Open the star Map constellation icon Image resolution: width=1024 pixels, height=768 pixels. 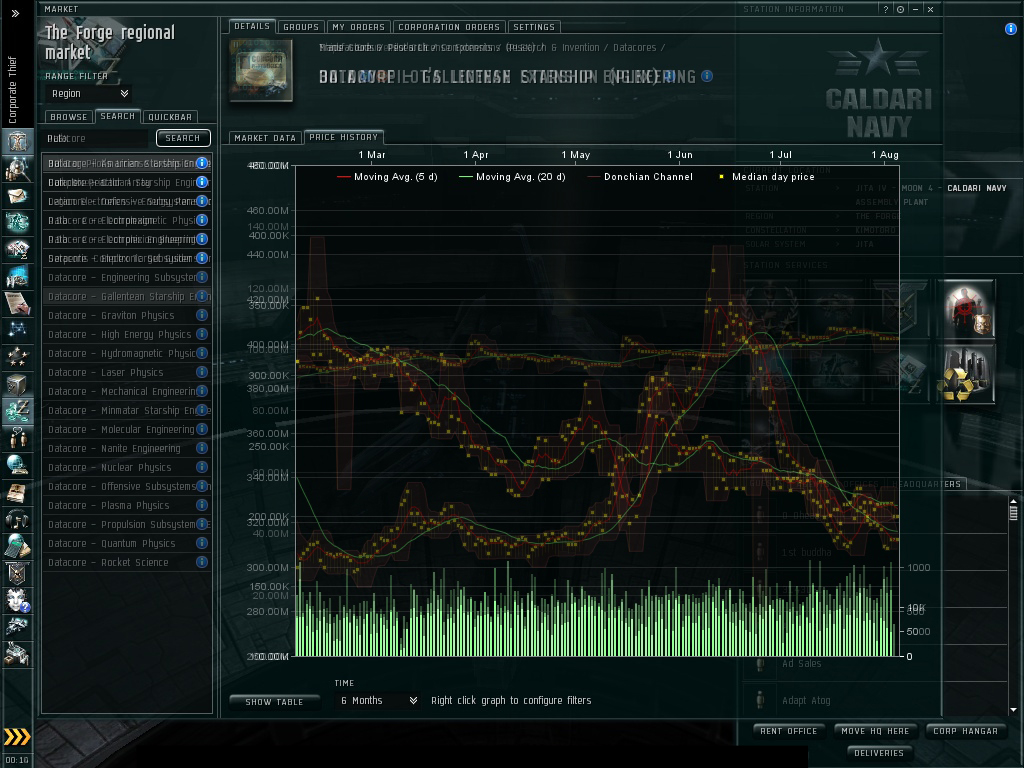click(17, 329)
